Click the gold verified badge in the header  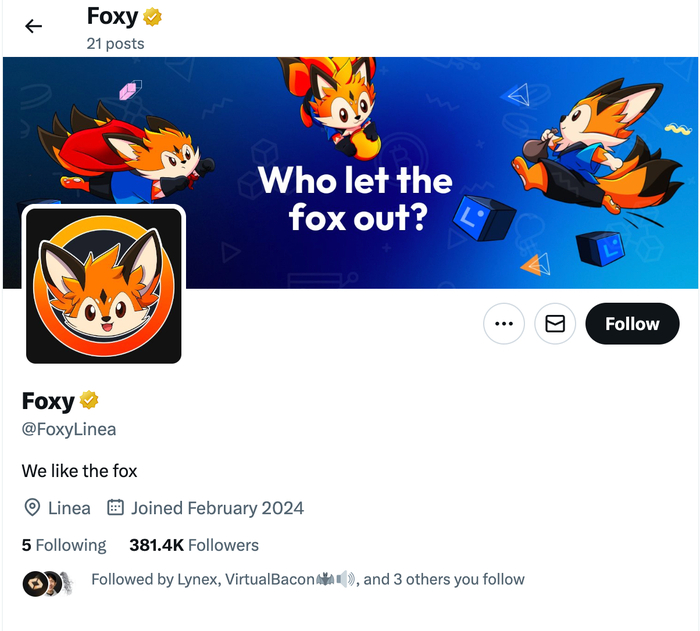tap(153, 17)
